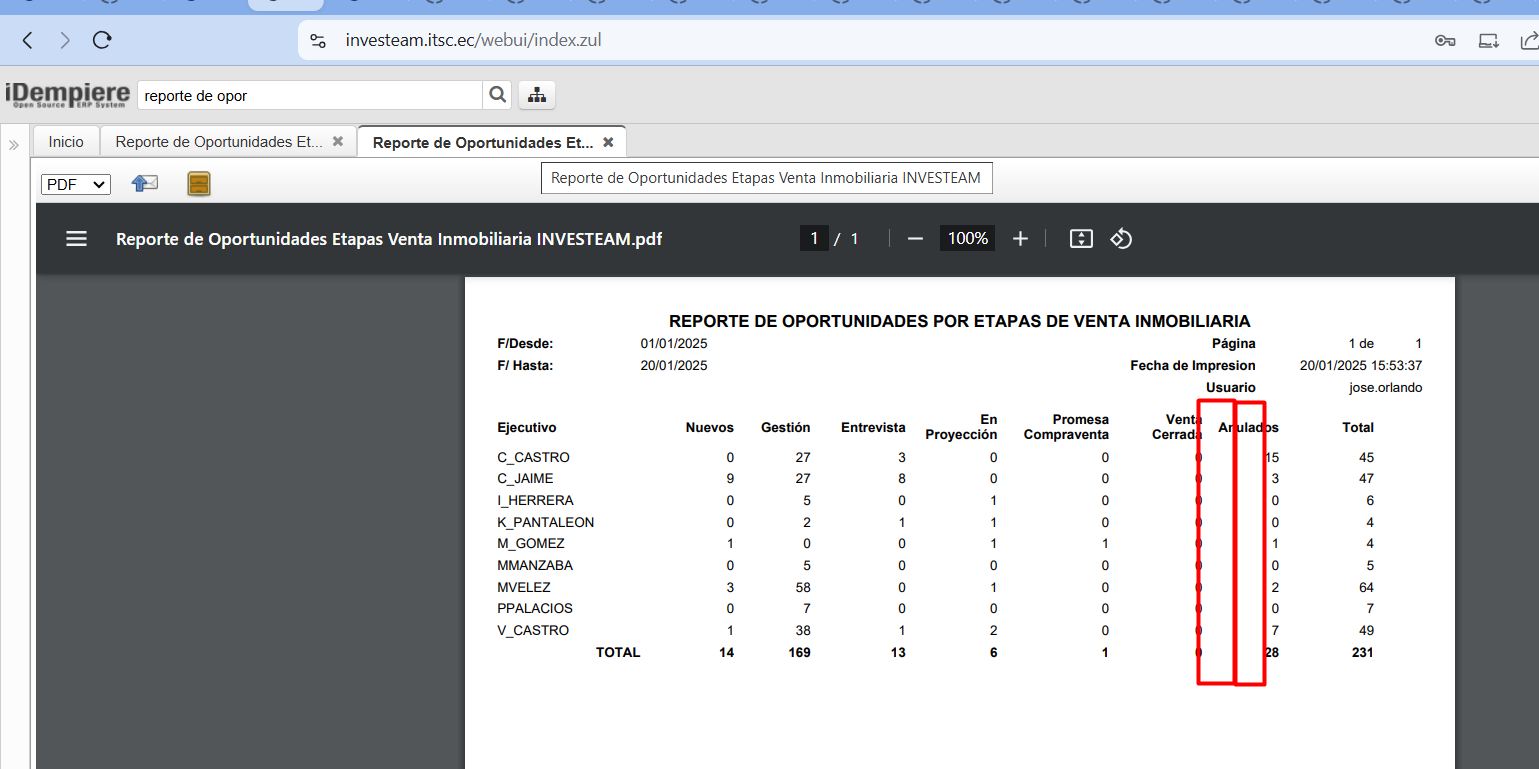Switch to first Reporte de Oportunidades tab
The width and height of the screenshot is (1539, 769).
click(218, 142)
